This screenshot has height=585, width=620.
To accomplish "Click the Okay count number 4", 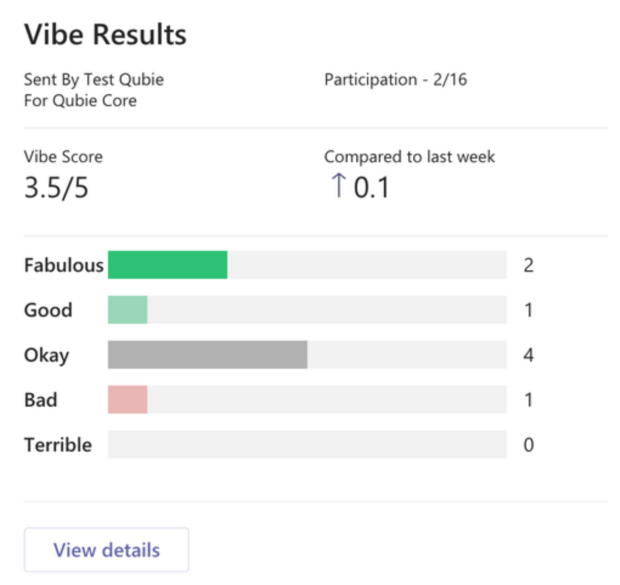I will (529, 355).
